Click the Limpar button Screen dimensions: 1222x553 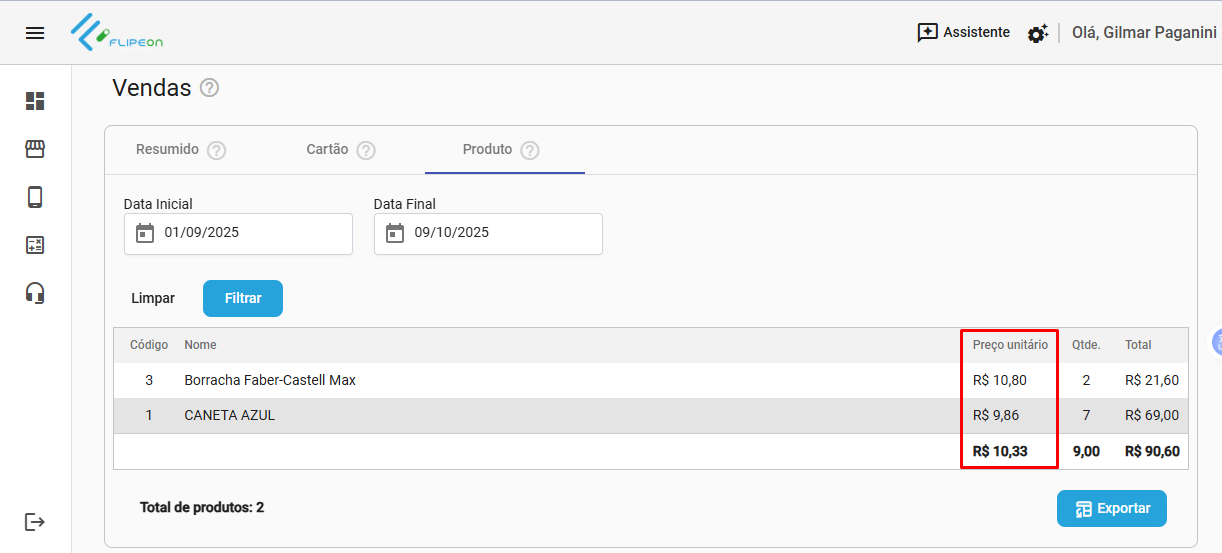point(153,298)
